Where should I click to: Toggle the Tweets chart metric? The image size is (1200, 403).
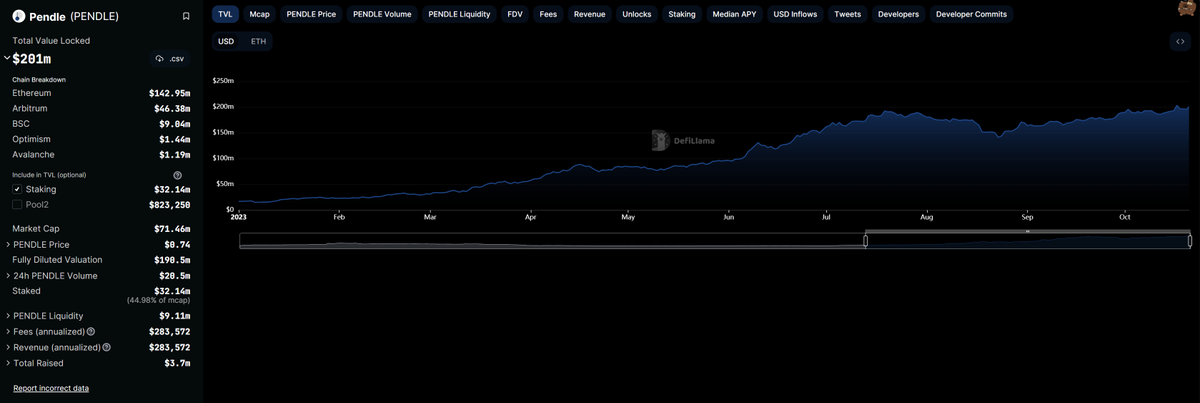(848, 14)
